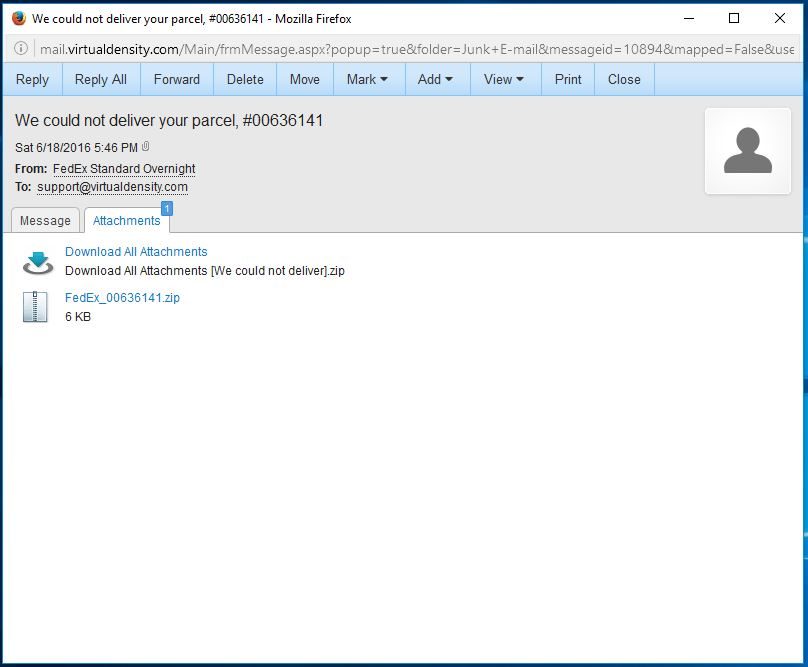The image size is (808, 667).
Task: Click recipient support@virtualdensity.com
Action: 112,187
